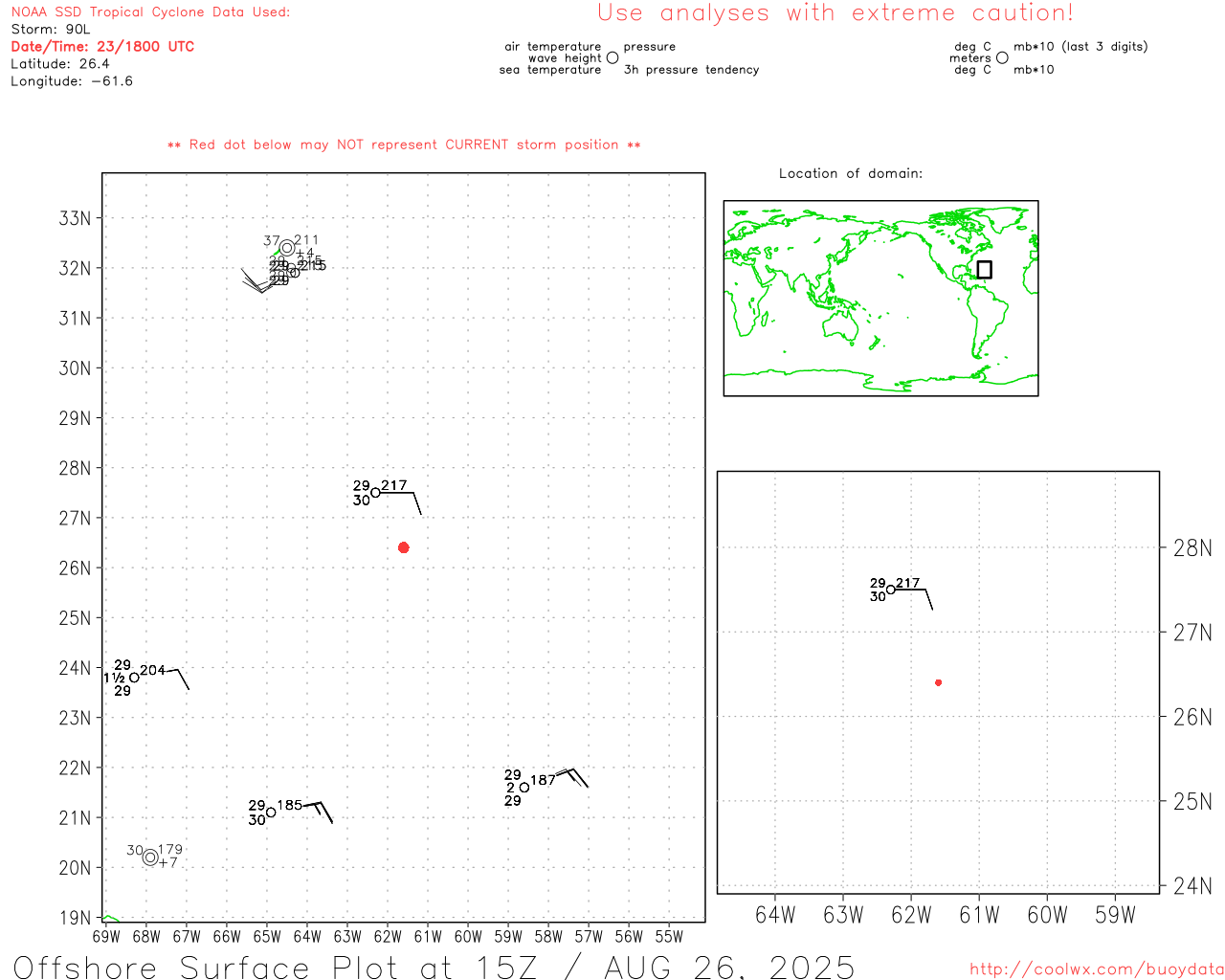
Task: Select buoy station circle with pressure 204
Action: [x=134, y=678]
